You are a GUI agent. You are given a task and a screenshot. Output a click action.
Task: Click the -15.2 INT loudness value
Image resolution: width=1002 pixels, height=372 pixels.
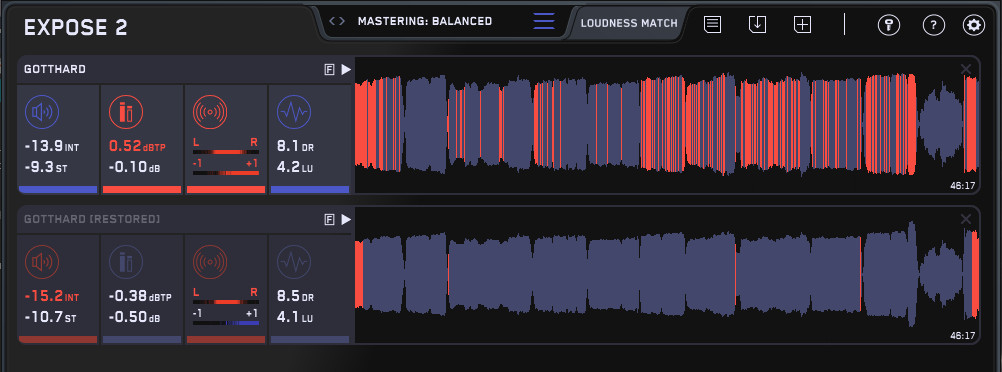52,297
